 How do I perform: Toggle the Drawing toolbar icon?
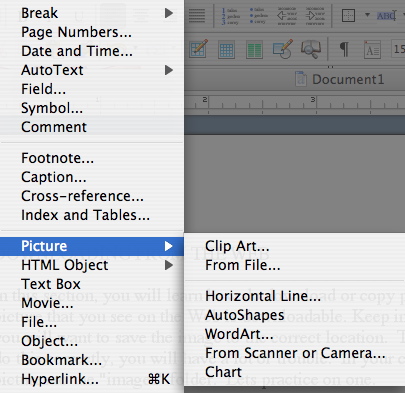[x=282, y=49]
